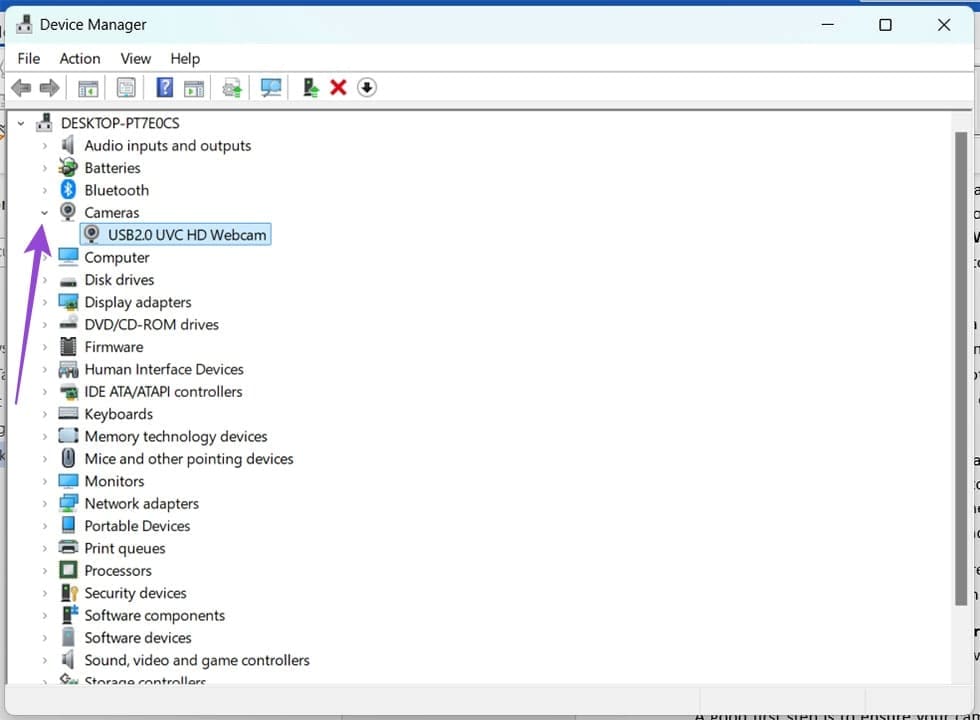Click the forward navigation arrow
980x720 pixels.
50,87
